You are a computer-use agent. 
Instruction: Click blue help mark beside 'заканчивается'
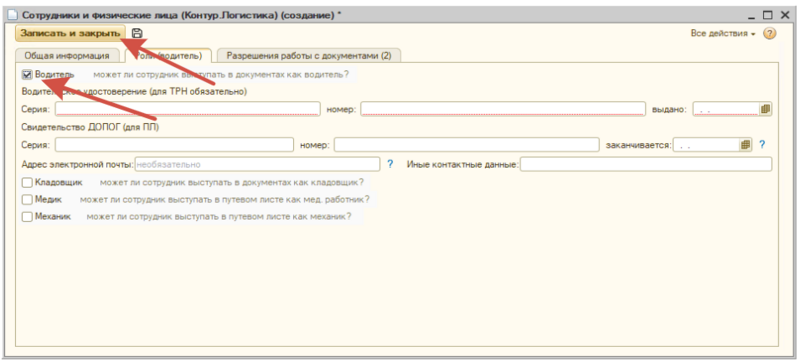[x=762, y=145]
